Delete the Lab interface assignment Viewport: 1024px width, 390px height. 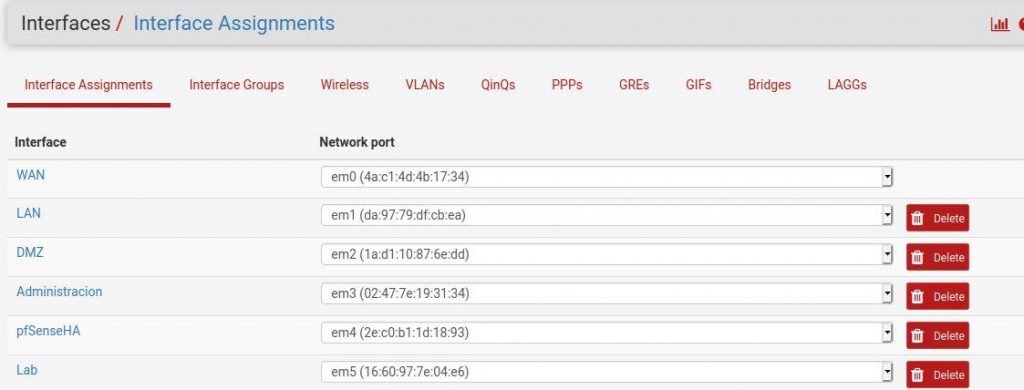click(937, 375)
